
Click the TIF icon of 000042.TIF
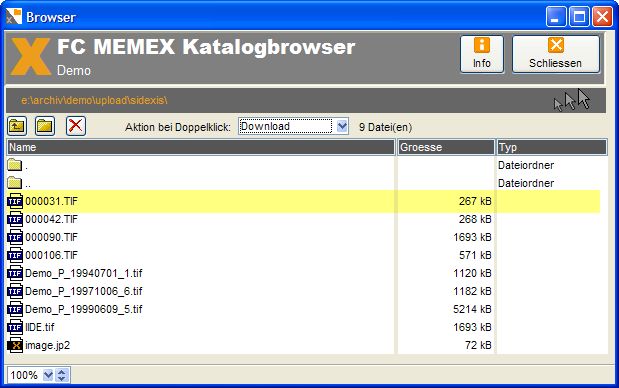tap(15, 219)
